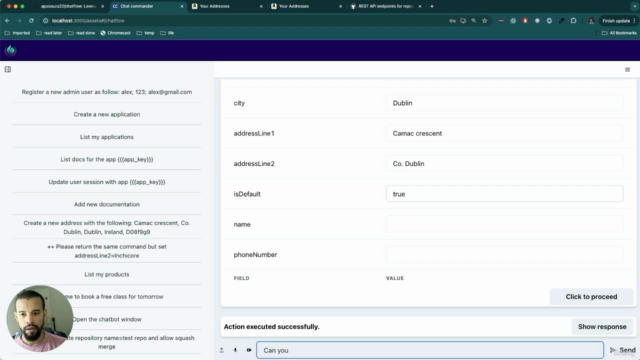Screen dimensions: 640x360
Task: Select 'Update user session with app' prompt
Action: [107, 182]
